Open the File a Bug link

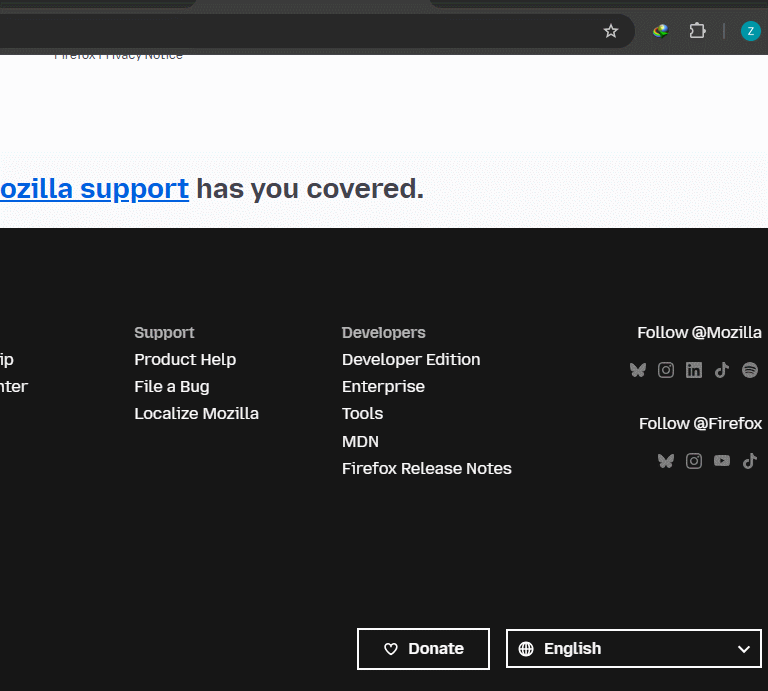point(172,386)
